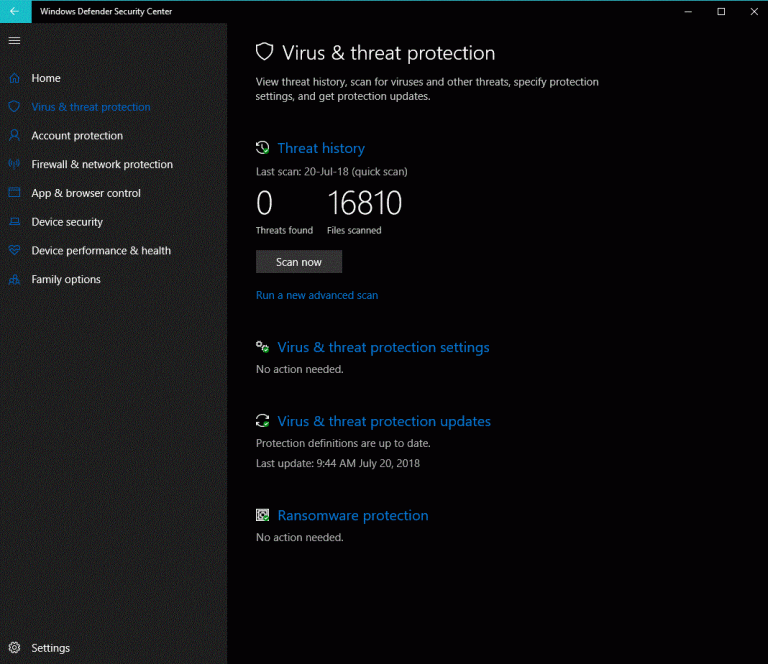Screen dimensions: 768x664
Task: Click the back arrow in title bar
Action: [14, 11]
